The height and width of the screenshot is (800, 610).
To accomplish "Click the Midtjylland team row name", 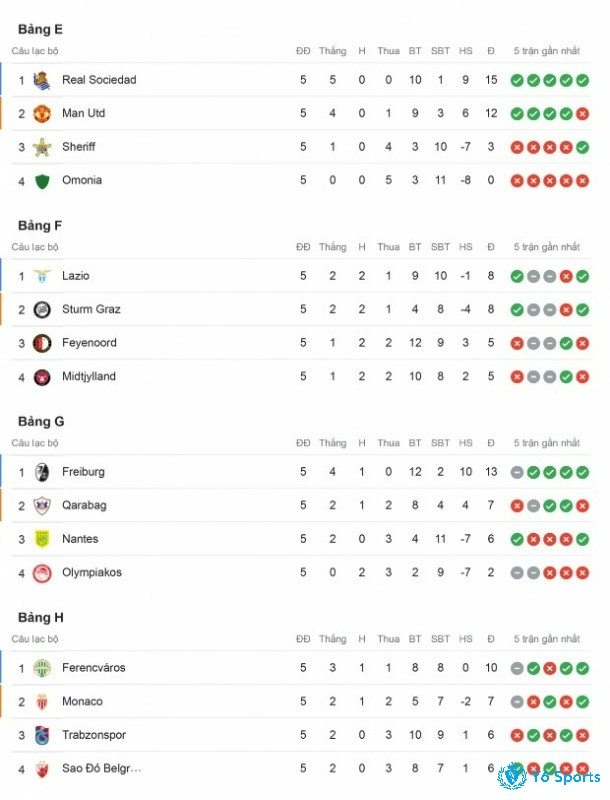I will click(x=89, y=377).
